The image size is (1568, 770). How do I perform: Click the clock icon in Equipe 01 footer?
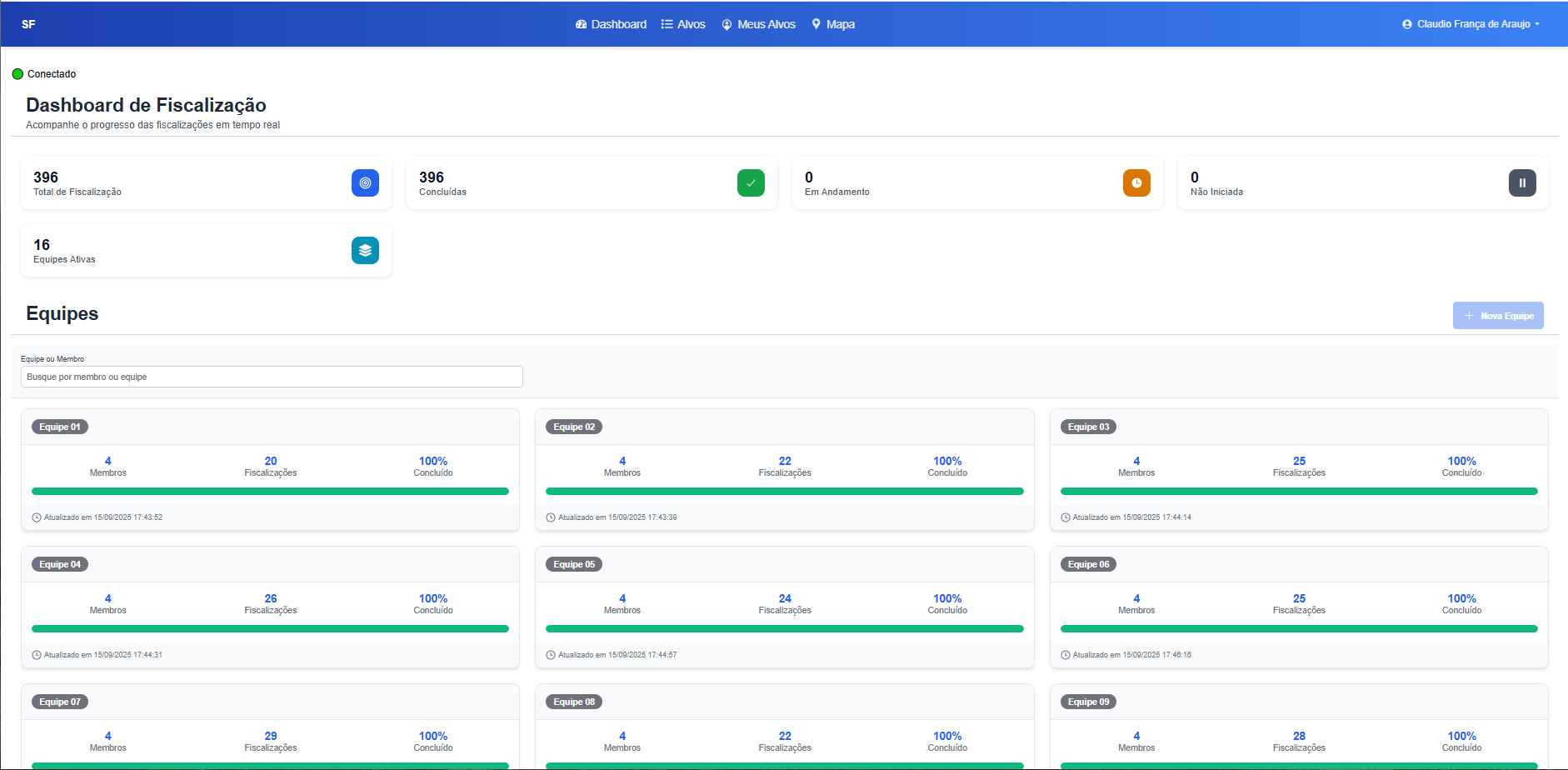tap(37, 517)
